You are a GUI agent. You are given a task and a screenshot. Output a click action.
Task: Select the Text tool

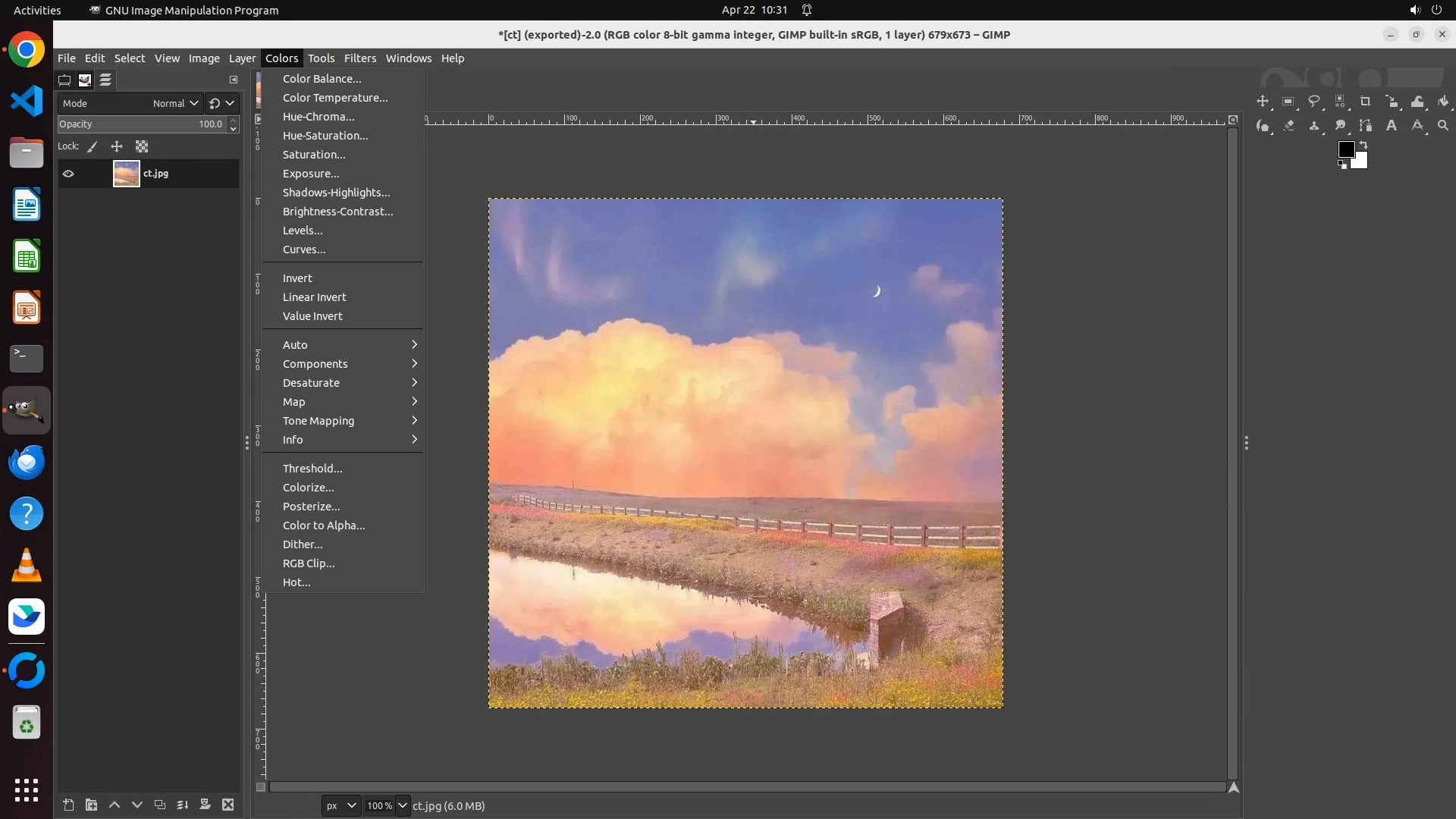point(1392,126)
